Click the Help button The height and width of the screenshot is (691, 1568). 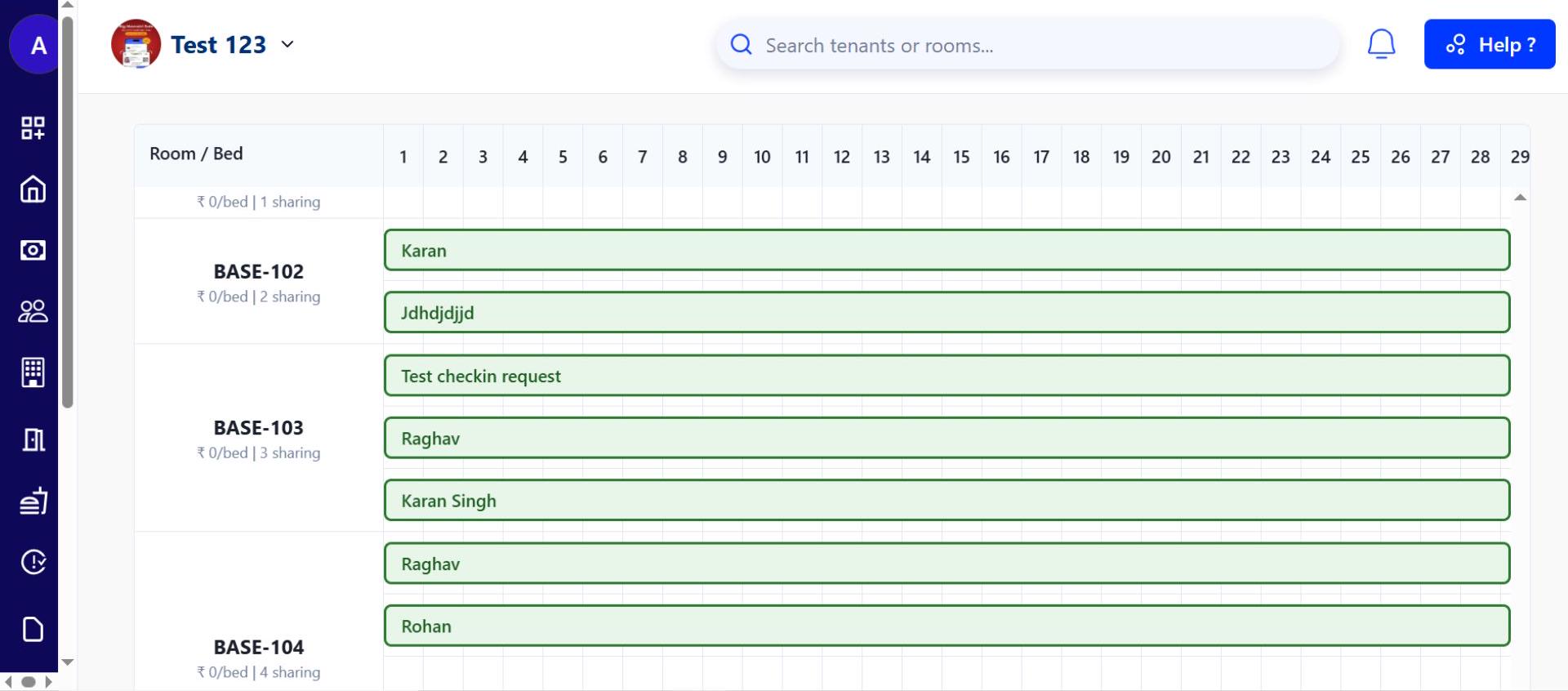[1489, 44]
